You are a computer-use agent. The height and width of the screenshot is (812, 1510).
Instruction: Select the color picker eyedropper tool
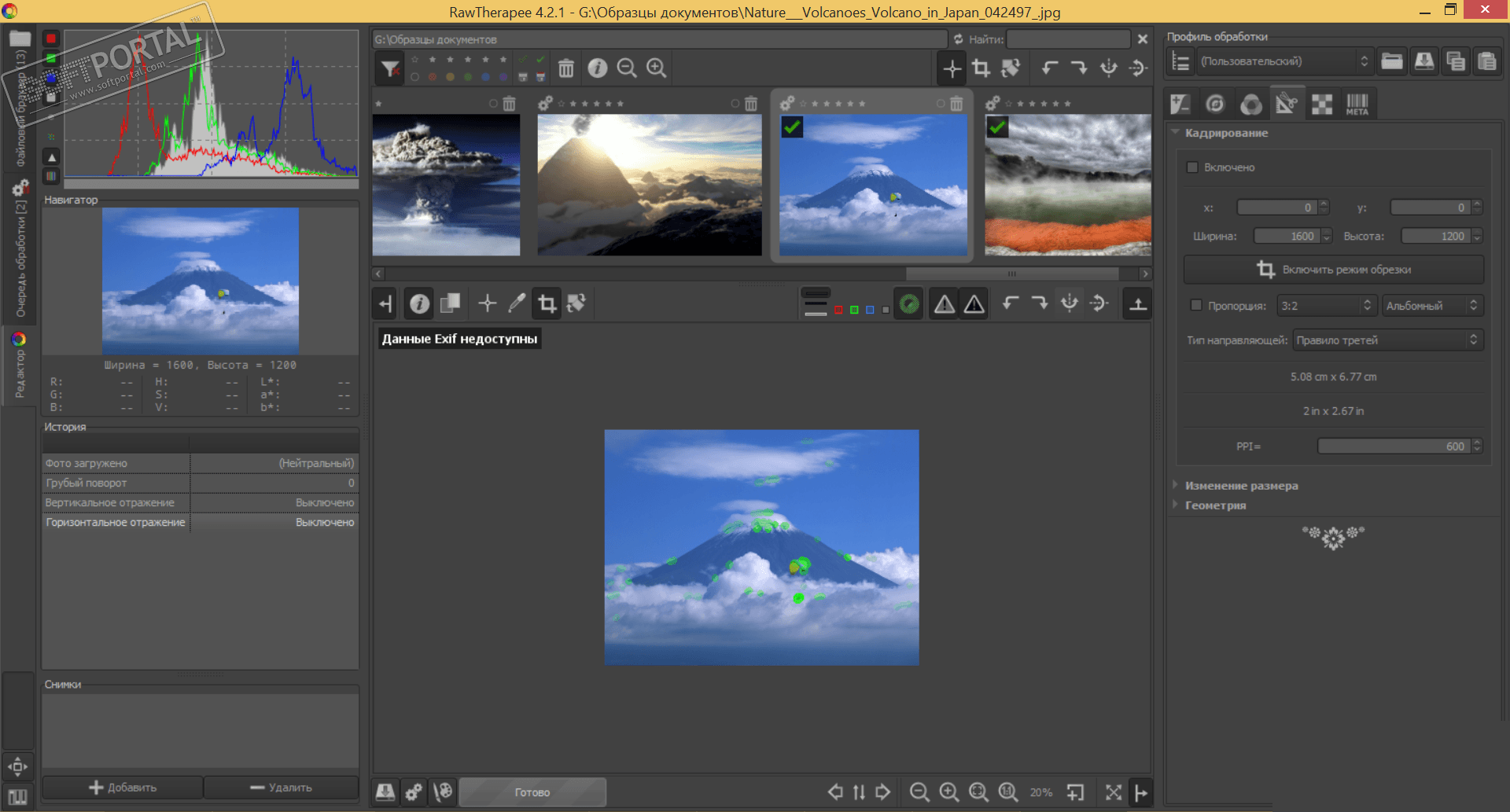coord(517,304)
